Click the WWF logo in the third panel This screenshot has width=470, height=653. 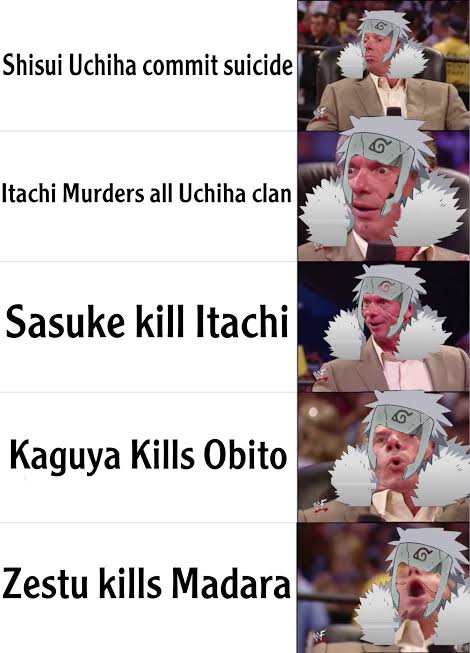coord(321,375)
